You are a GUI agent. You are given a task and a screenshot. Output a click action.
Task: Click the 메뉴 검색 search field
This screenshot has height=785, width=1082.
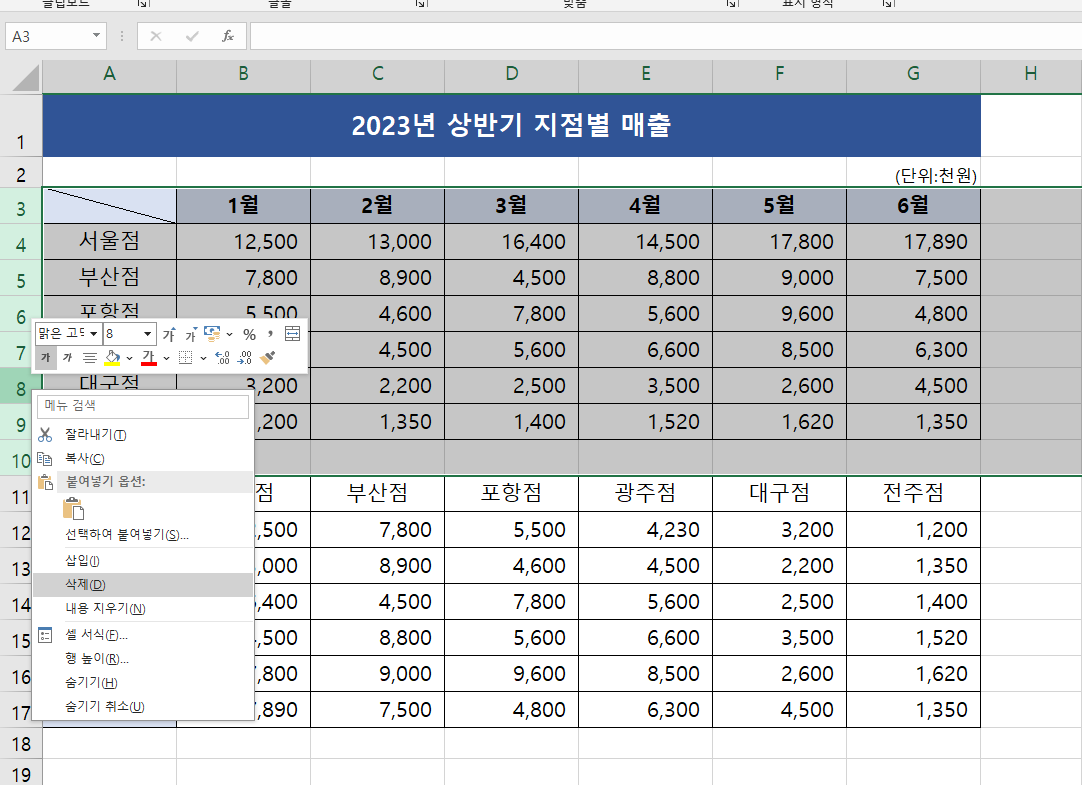[143, 406]
